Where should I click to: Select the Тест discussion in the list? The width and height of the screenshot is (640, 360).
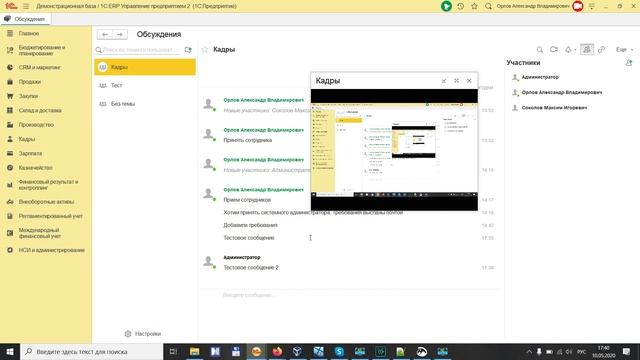145,85
